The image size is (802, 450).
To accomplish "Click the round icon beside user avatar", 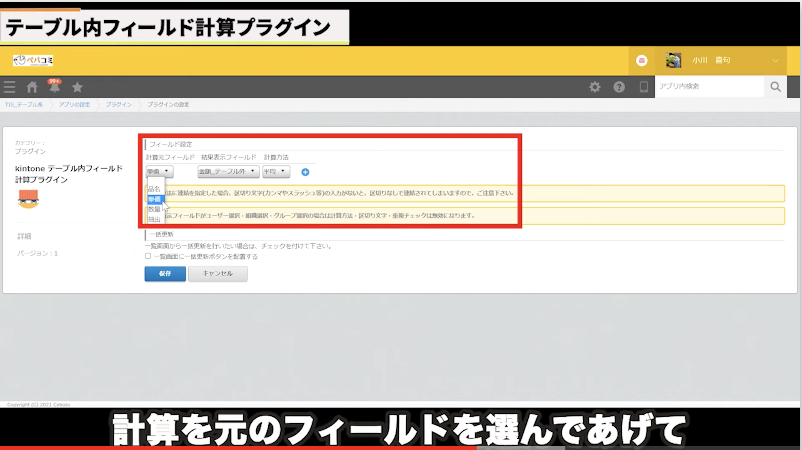I will pyautogui.click(x=643, y=60).
